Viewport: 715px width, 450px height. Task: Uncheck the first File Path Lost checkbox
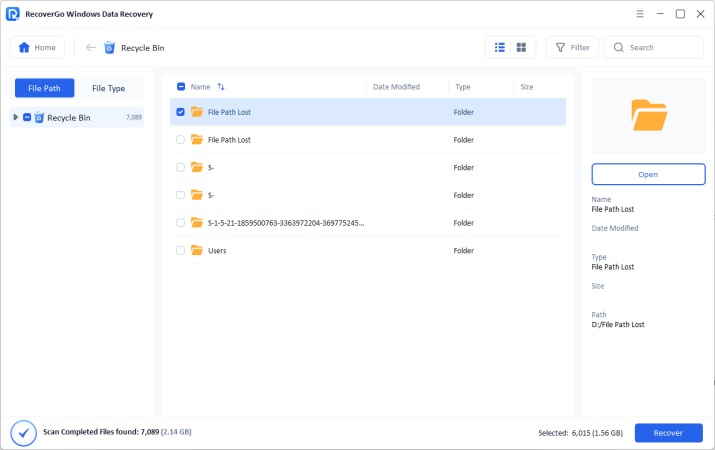click(181, 112)
